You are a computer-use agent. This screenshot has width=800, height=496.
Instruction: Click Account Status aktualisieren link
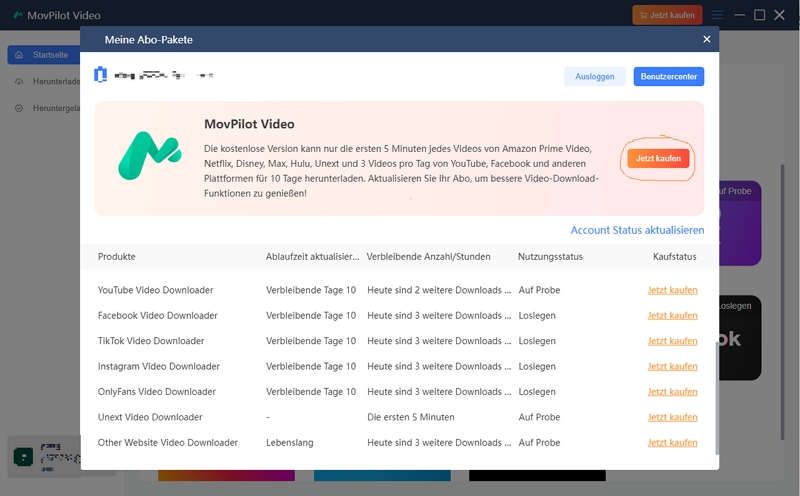pyautogui.click(x=637, y=230)
